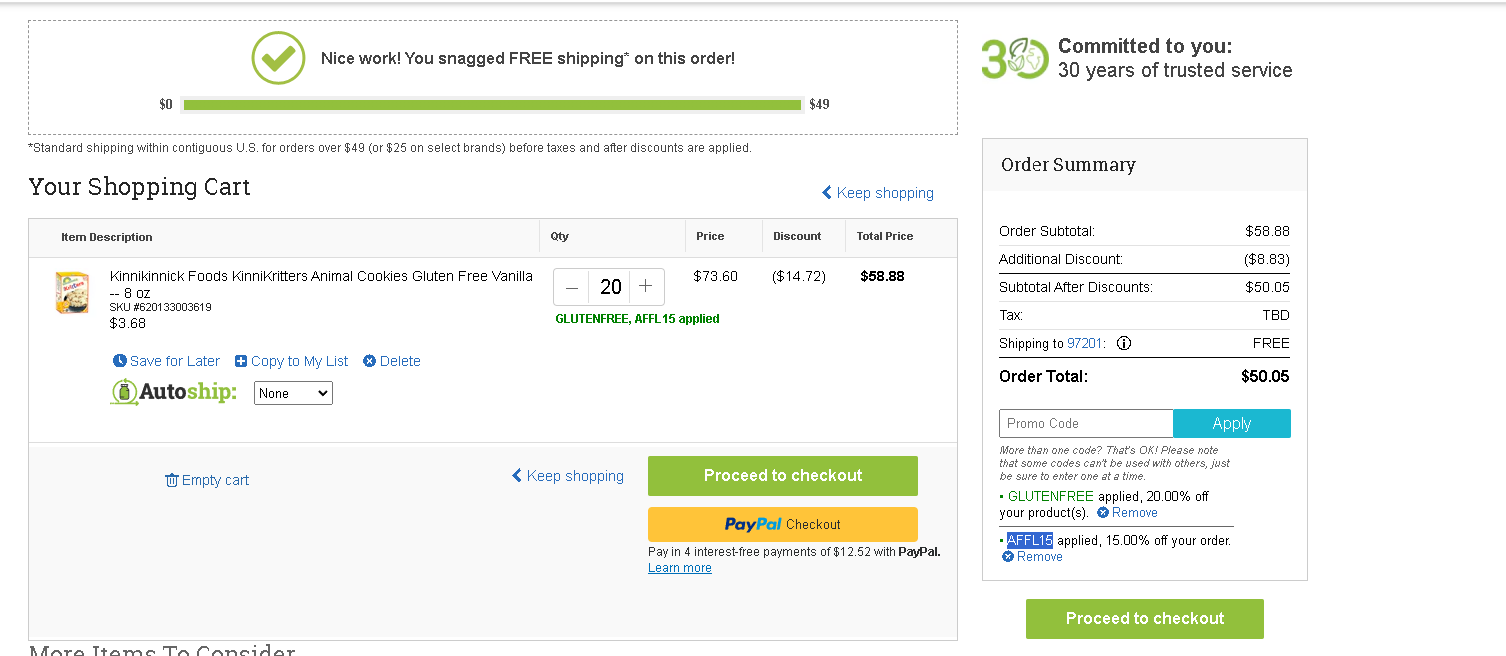Click the item price $73.60

[x=716, y=276]
